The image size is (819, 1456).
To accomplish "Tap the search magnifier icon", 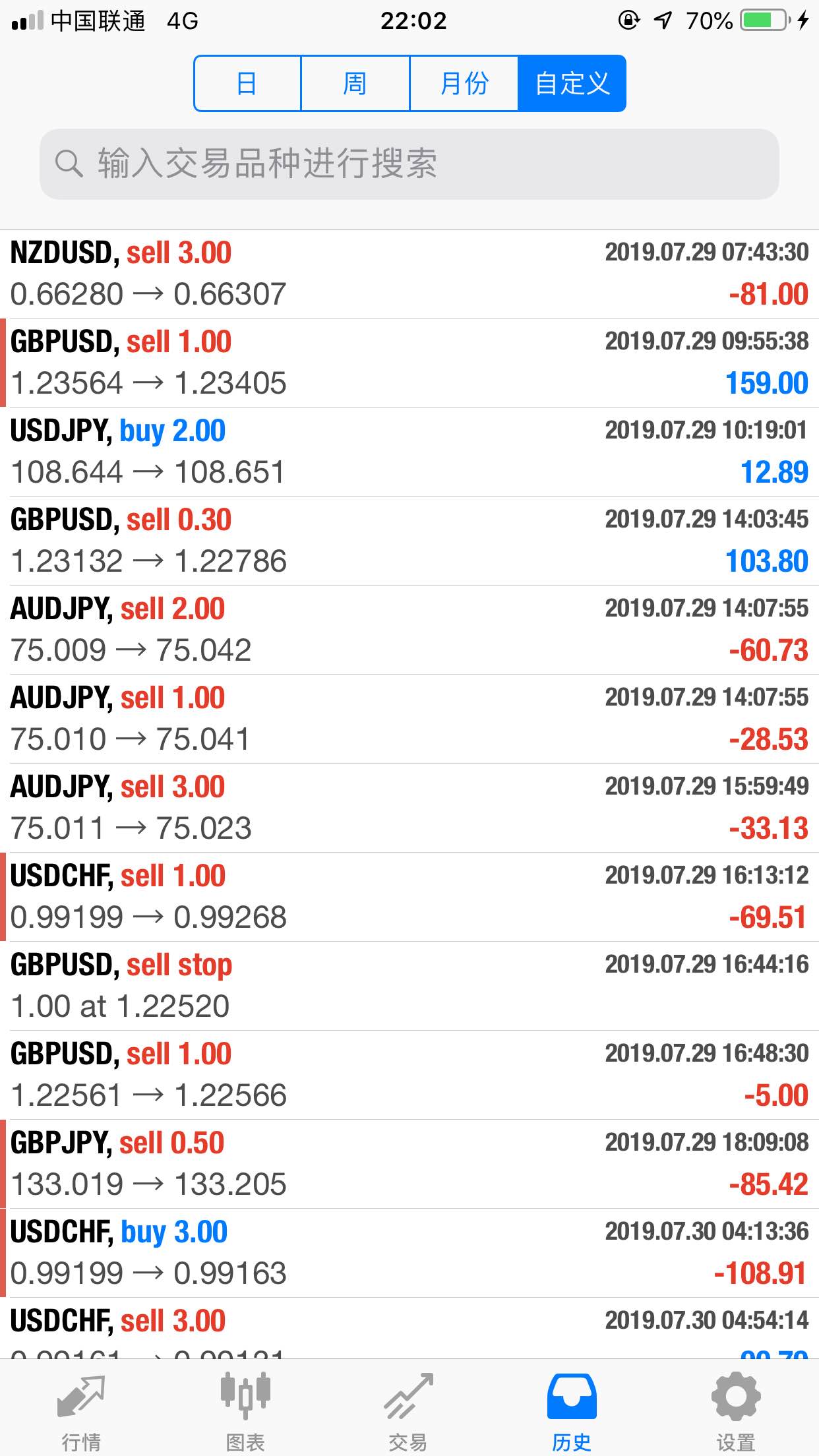I will click(69, 164).
